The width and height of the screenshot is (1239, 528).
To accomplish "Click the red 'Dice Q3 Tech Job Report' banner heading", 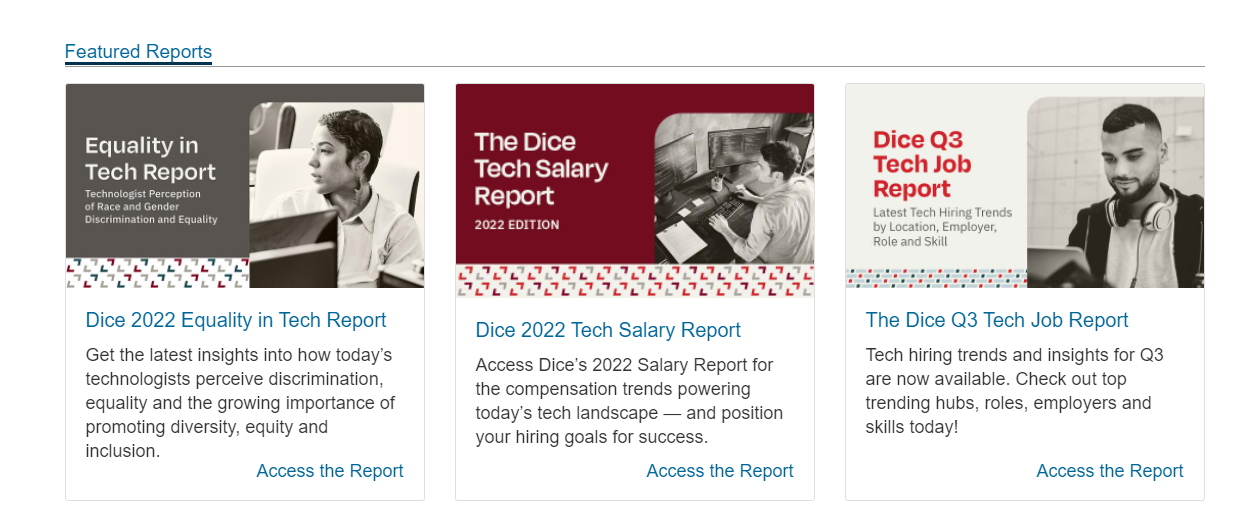I will [x=922, y=164].
